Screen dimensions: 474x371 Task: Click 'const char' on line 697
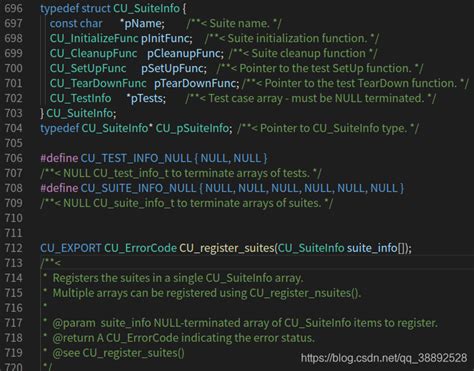coord(76,23)
